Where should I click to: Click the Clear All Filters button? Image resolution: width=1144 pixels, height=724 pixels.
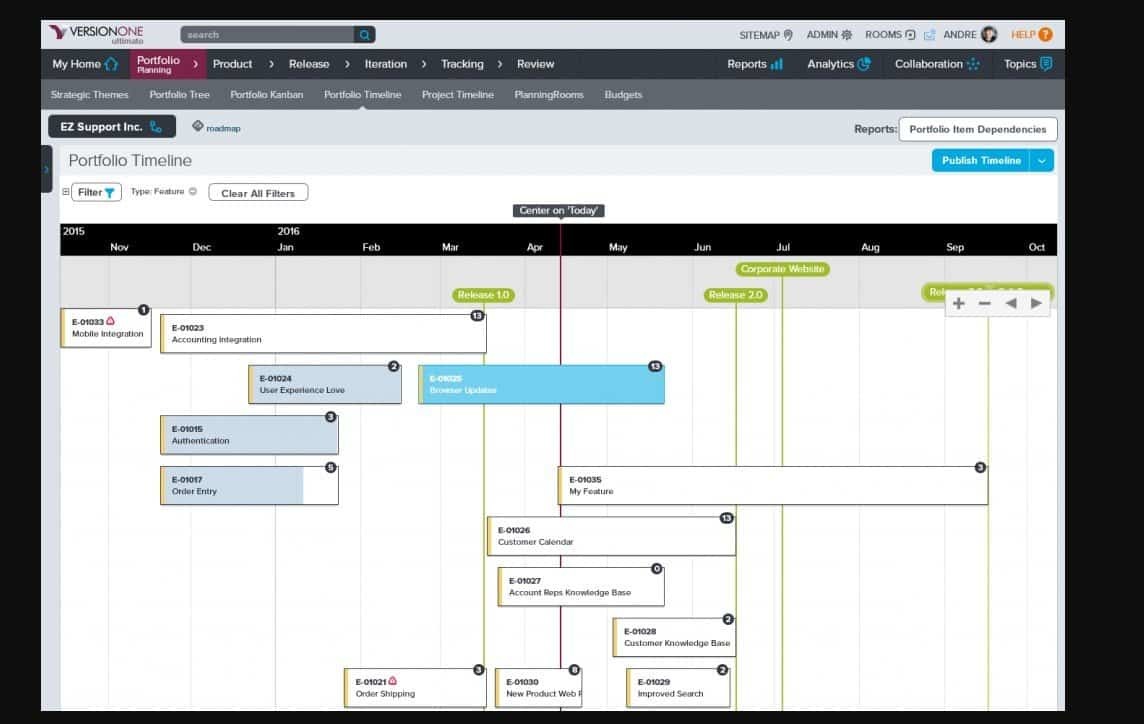point(257,192)
